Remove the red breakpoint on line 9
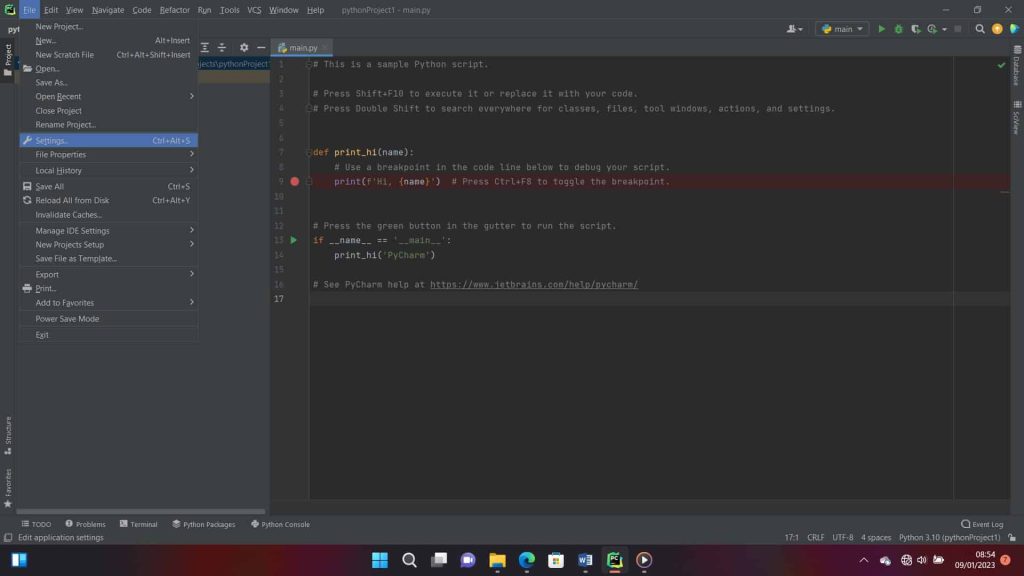The width and height of the screenshot is (1024, 576). pos(294,182)
